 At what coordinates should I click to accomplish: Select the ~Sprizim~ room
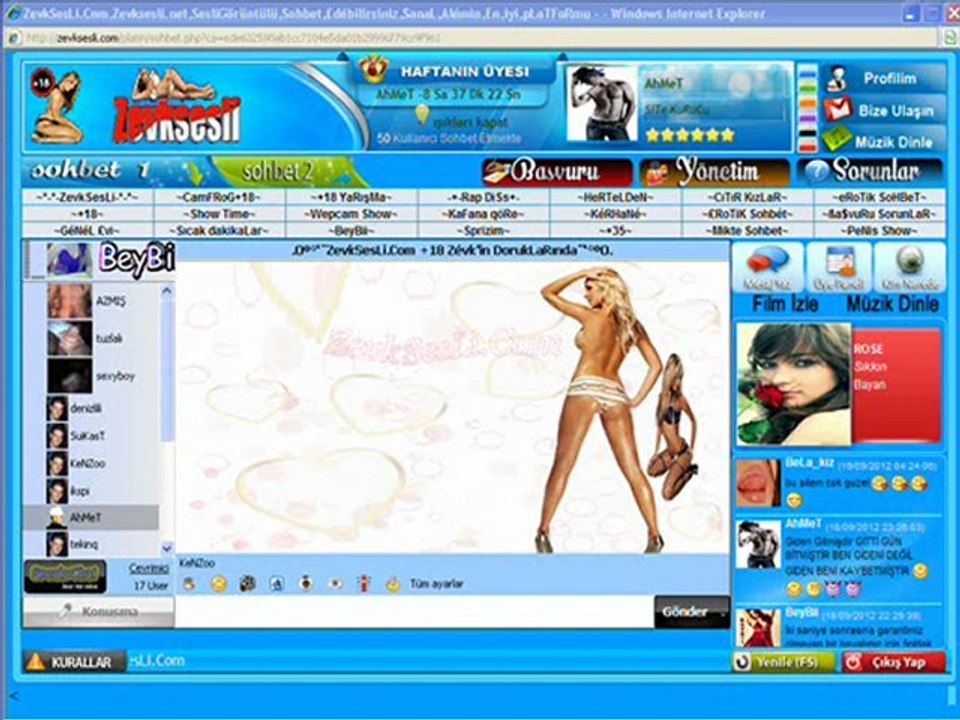click(x=484, y=230)
